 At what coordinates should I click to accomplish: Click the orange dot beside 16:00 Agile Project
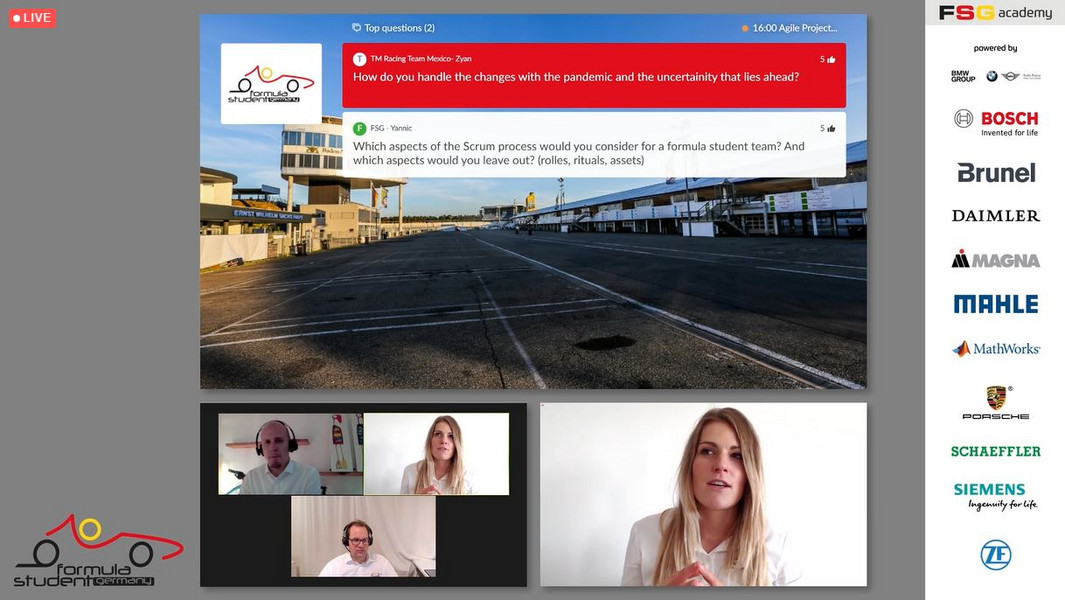tap(745, 29)
